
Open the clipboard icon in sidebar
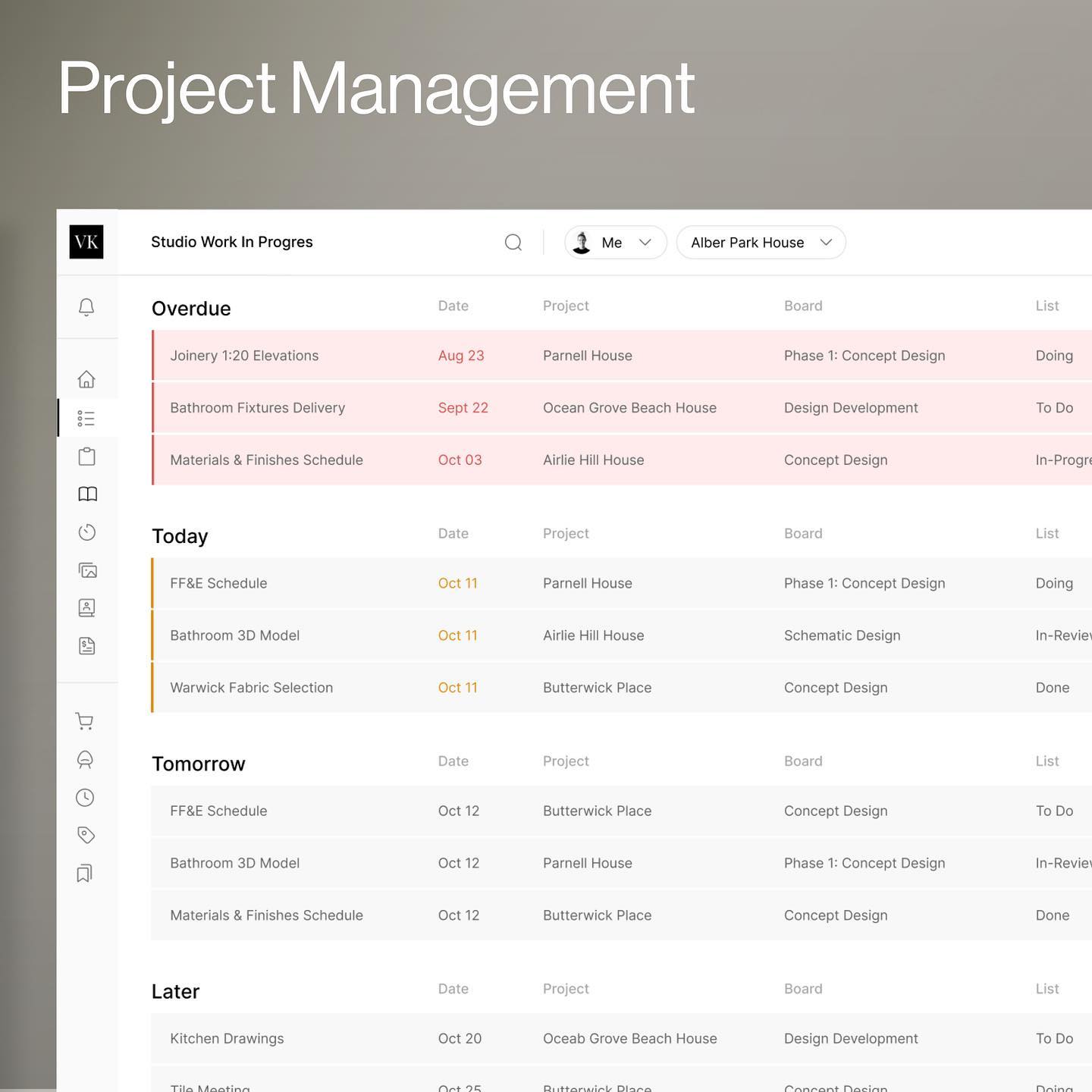[x=86, y=456]
